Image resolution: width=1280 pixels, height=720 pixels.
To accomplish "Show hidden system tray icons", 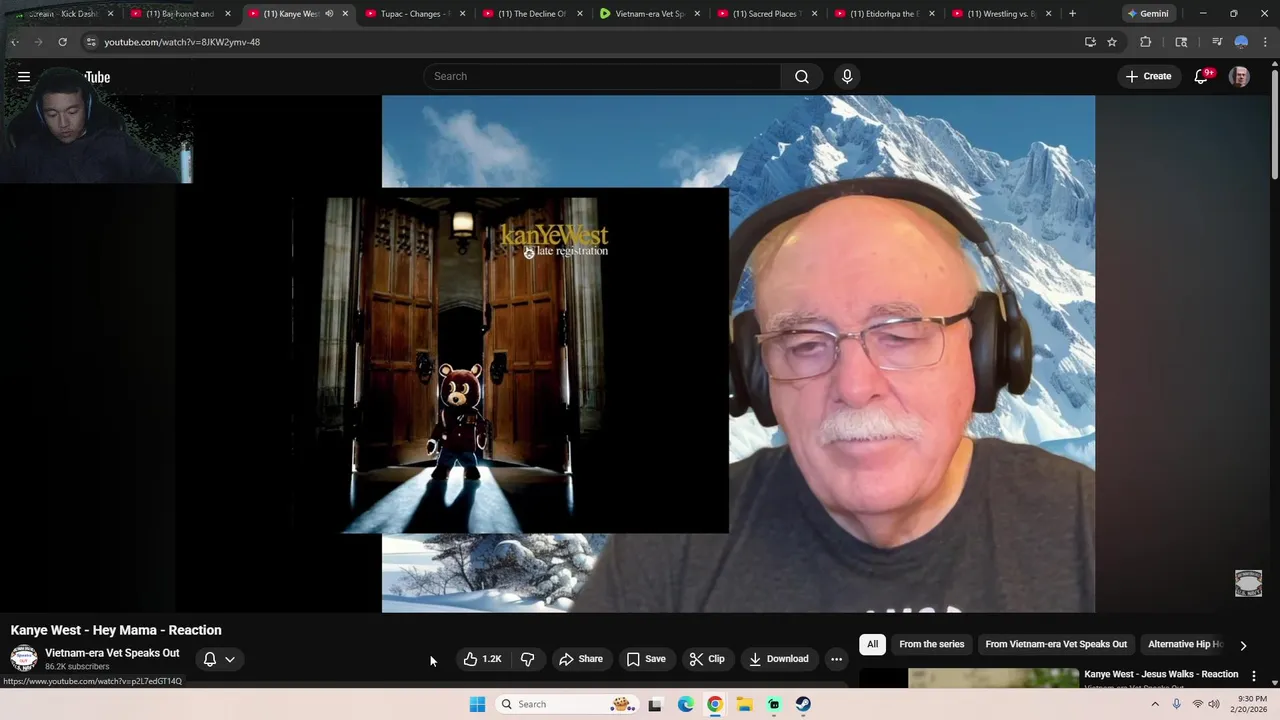I will 1155,704.
